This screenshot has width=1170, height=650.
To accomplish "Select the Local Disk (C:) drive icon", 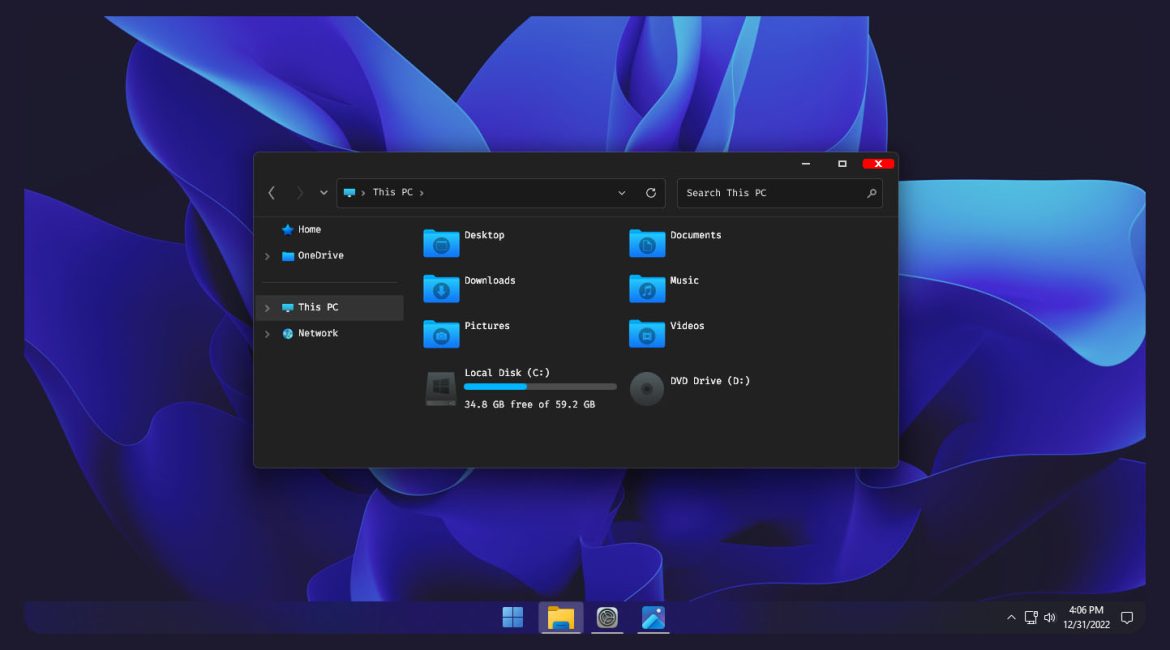I will pos(441,389).
